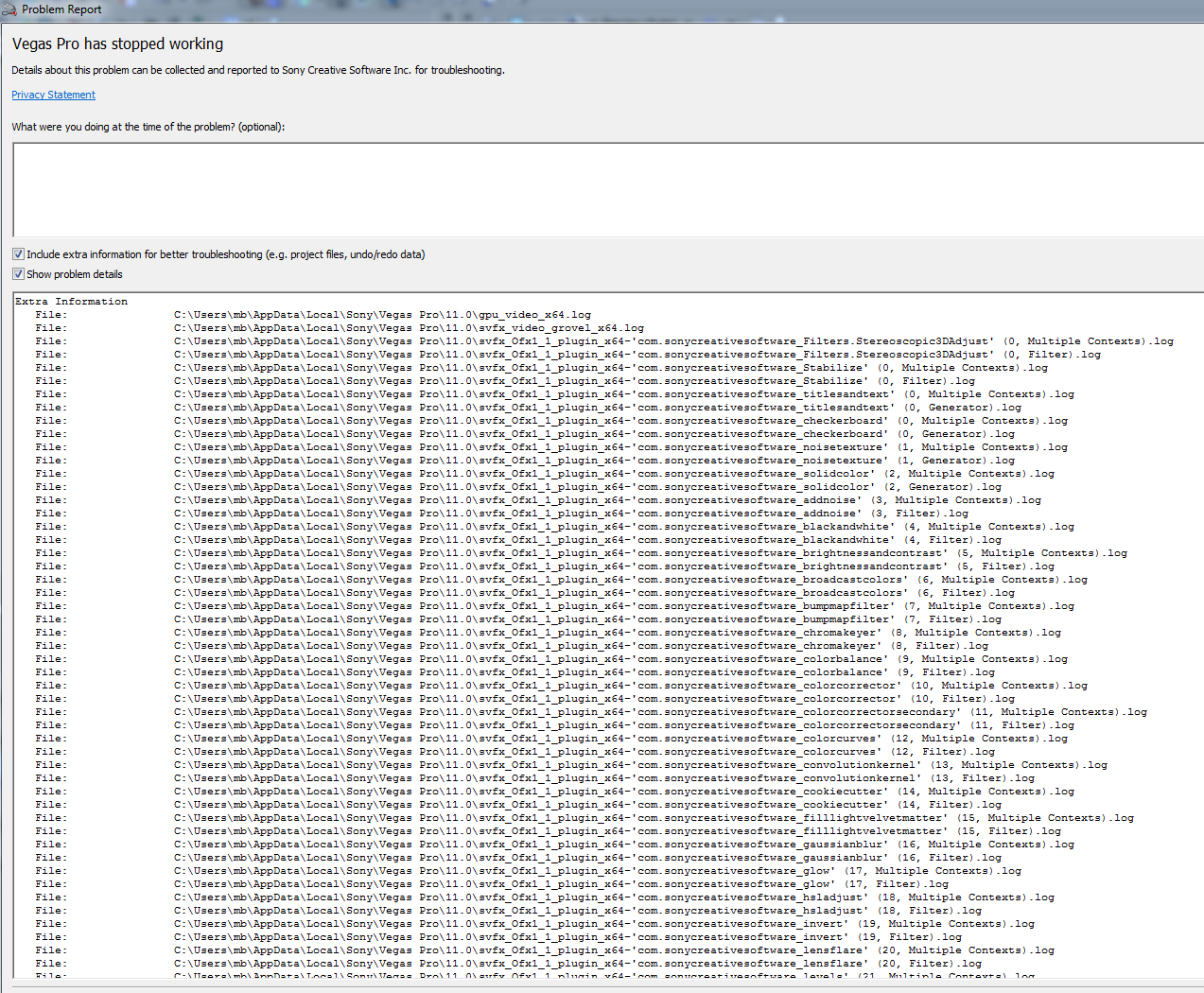The height and width of the screenshot is (993, 1204).
Task: Click solidcolor Multiple Contexts log line
Action: [545, 474]
